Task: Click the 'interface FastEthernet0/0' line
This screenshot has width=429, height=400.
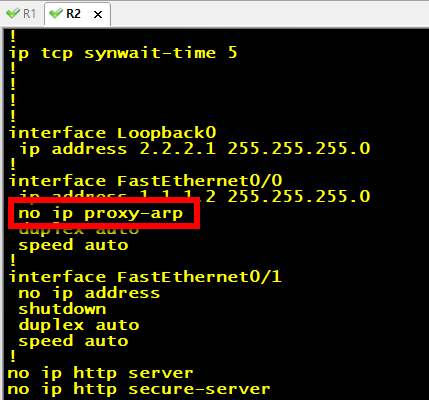Action: pos(145,181)
